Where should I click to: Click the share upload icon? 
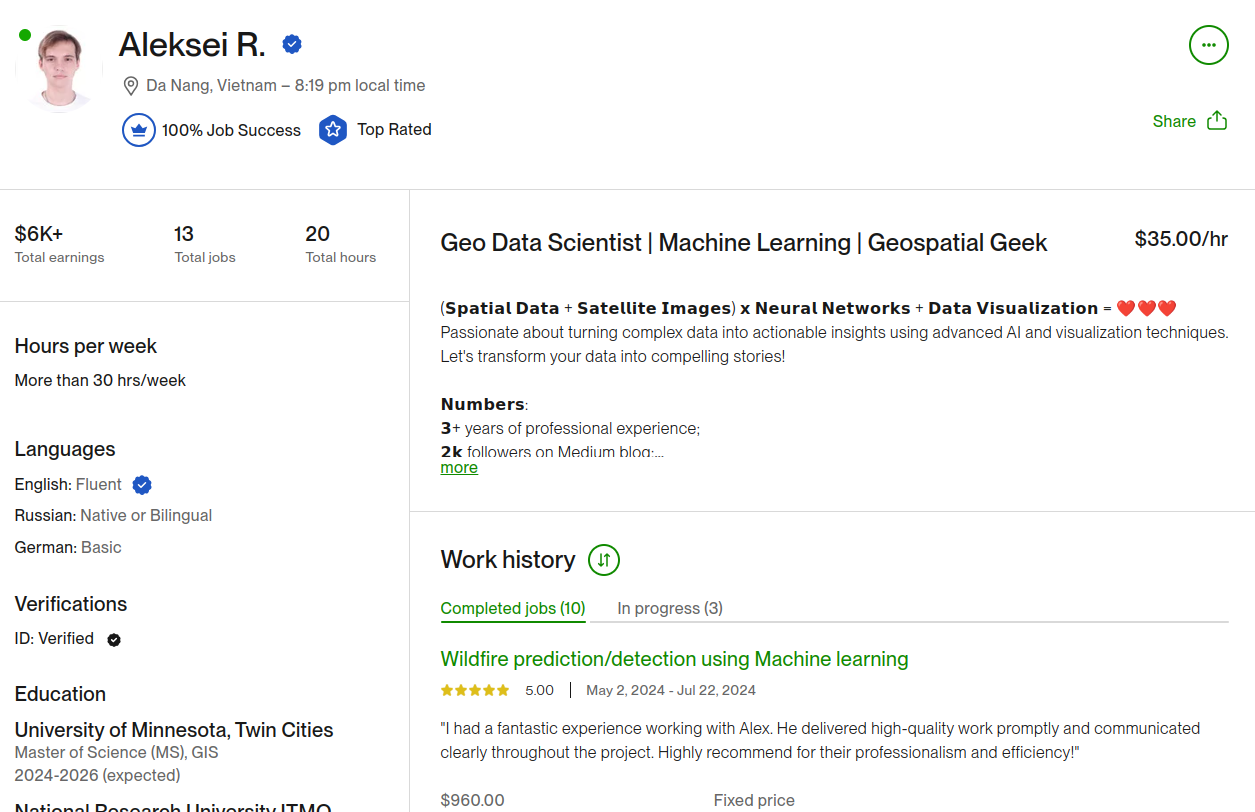1217,121
